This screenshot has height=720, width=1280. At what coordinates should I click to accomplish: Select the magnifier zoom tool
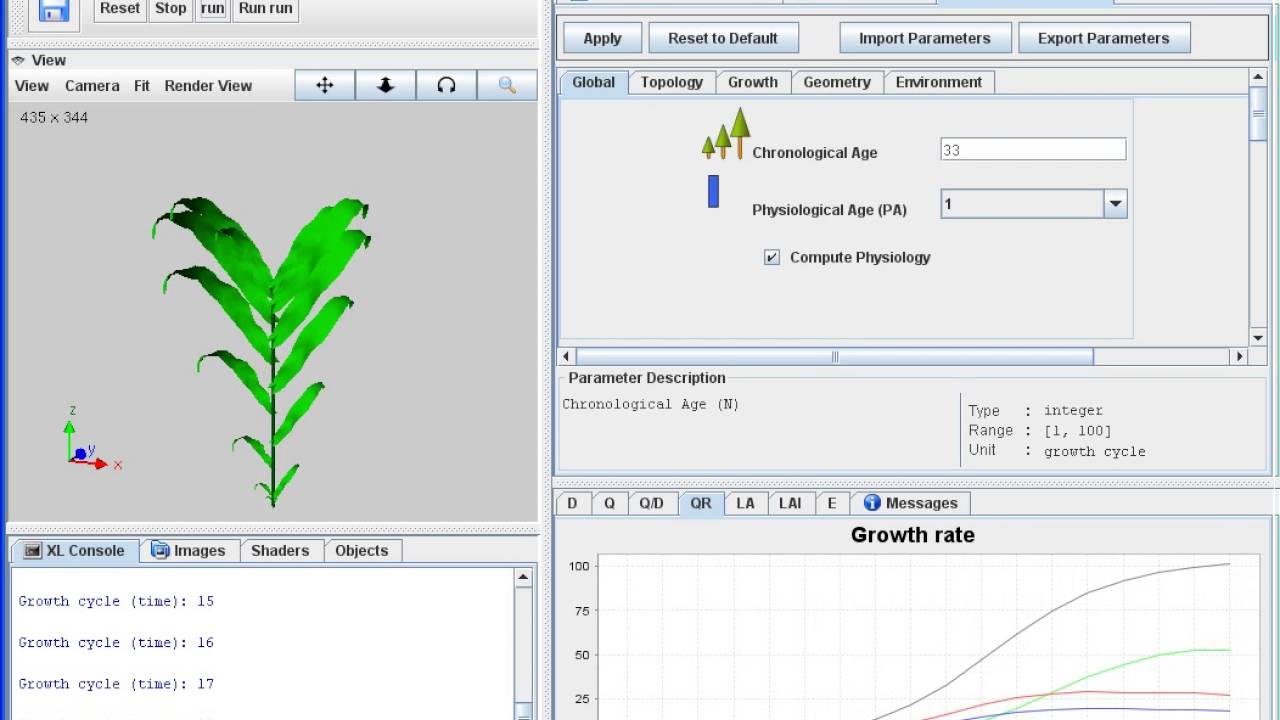(x=507, y=86)
